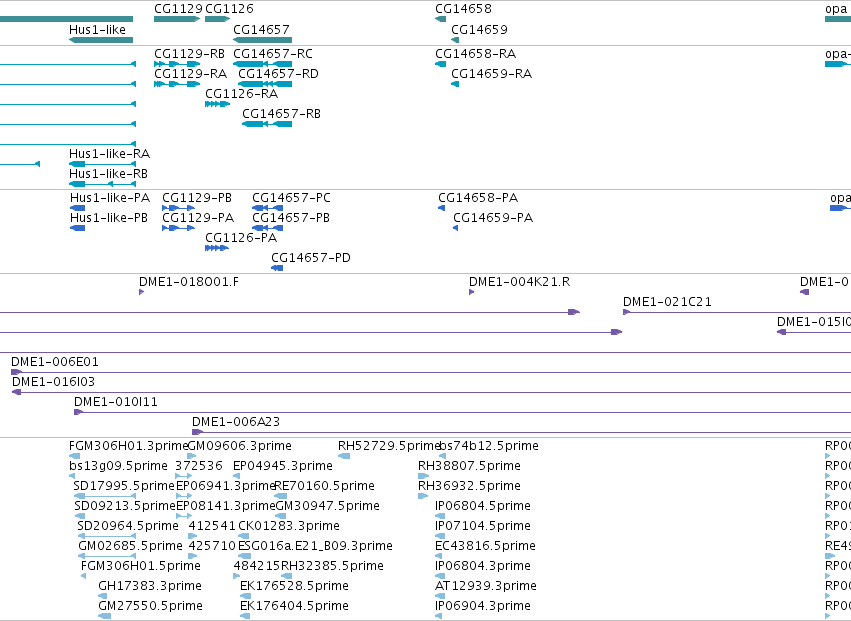Open BAC DME1-021C21 label
Image resolution: width=851 pixels, height=621 pixels.
click(x=667, y=302)
